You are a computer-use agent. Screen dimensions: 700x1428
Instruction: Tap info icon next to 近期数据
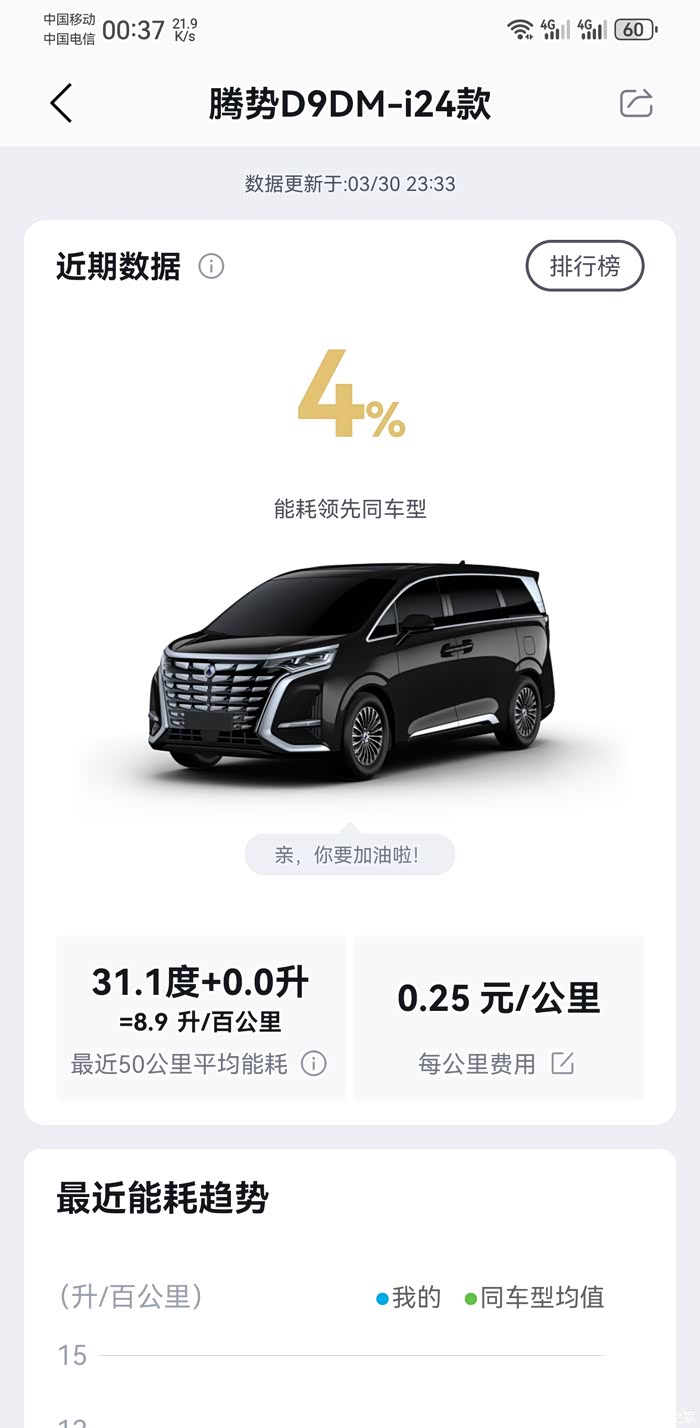[211, 266]
